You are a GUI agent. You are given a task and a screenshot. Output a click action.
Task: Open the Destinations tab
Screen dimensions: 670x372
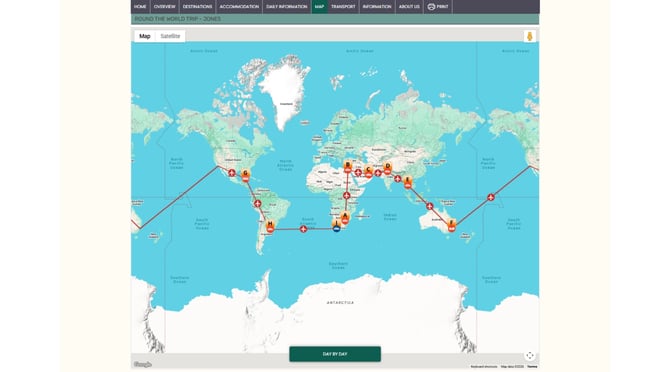tap(197, 6)
